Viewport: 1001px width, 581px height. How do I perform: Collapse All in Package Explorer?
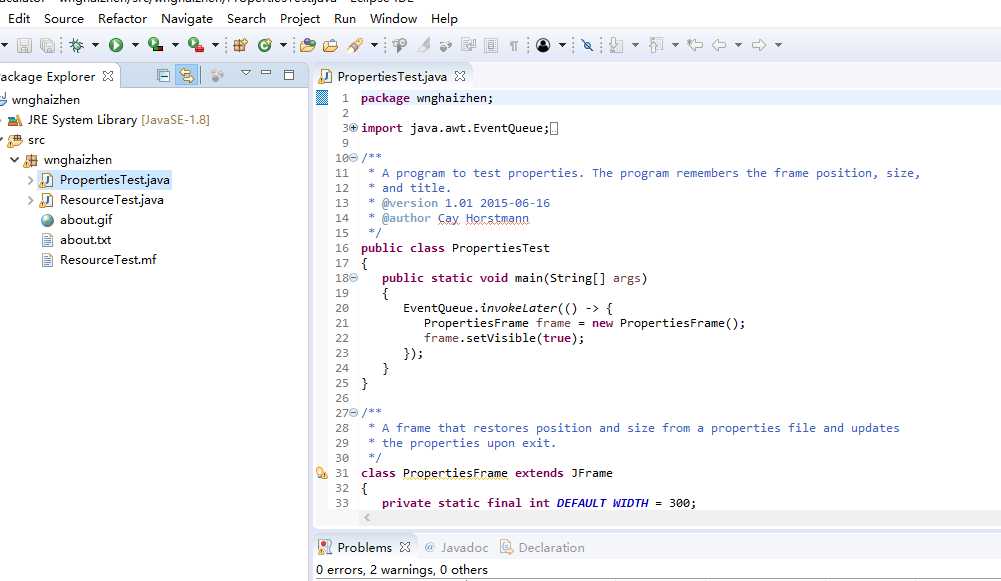[163, 76]
